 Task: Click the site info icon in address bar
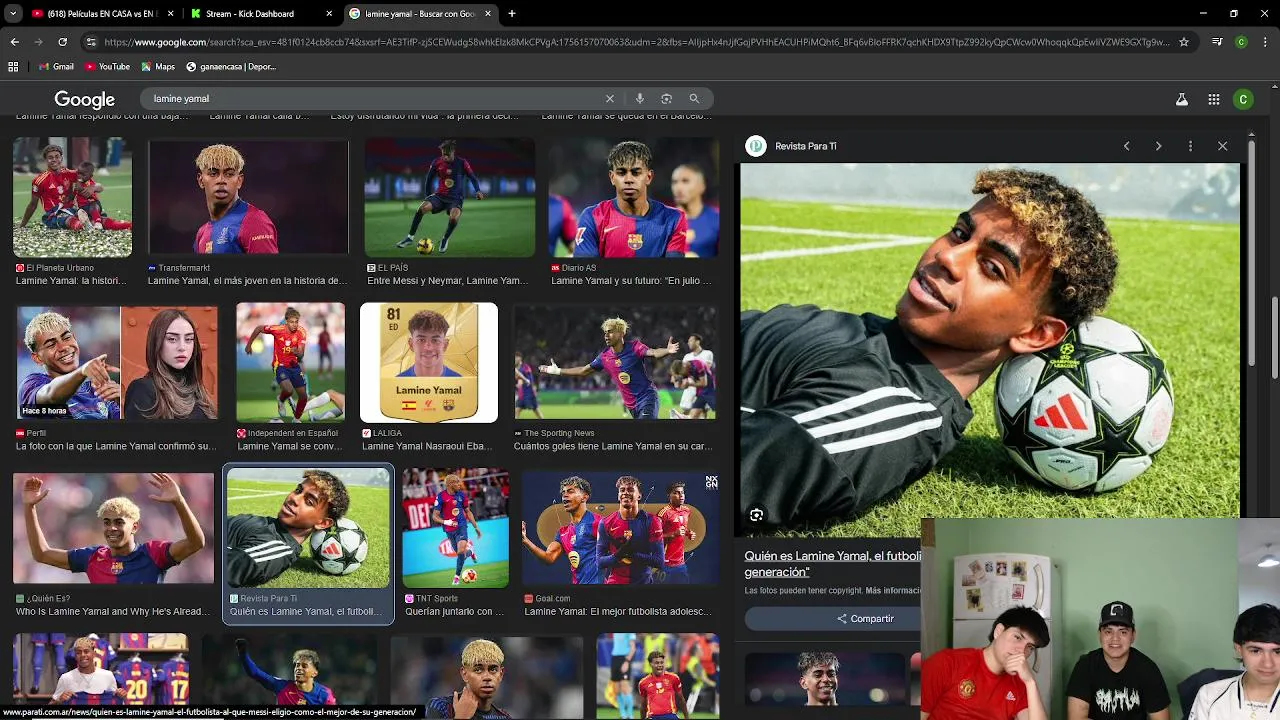pos(91,42)
